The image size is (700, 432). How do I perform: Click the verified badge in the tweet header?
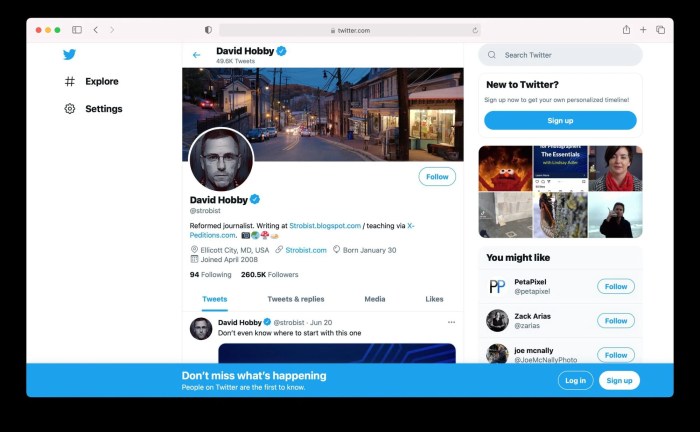(x=267, y=322)
